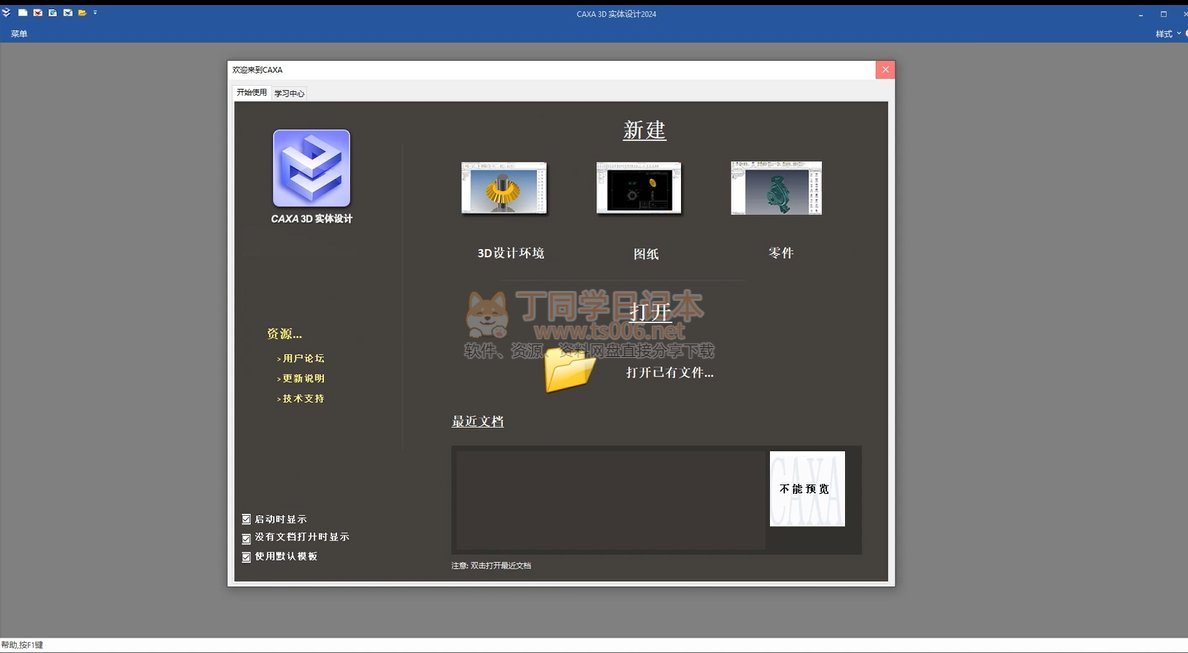Close the 欢迎来到CAXA welcome dialog
Screen dimensions: 1188x653
coord(884,70)
